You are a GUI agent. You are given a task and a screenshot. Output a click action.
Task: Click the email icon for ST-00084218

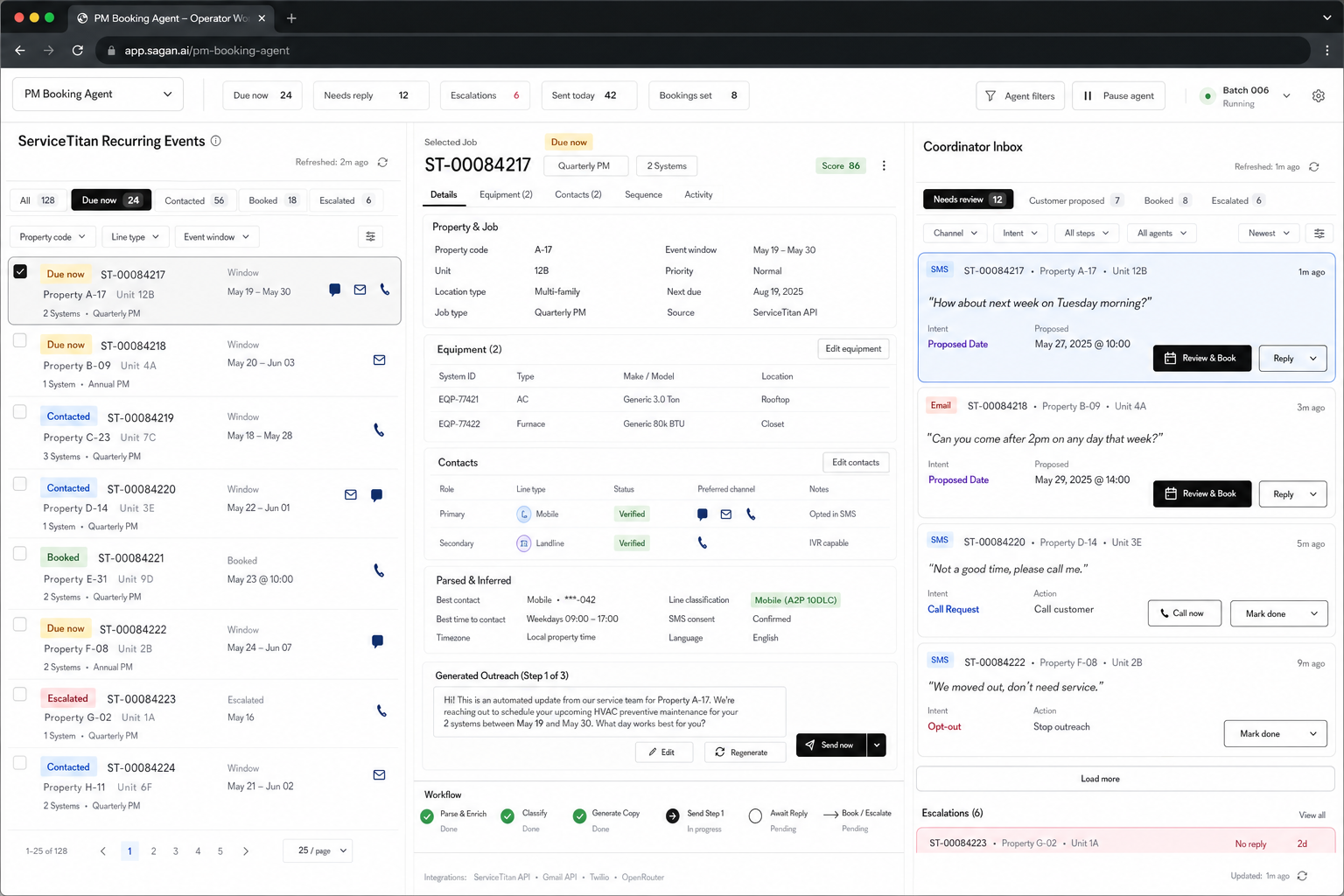[379, 360]
